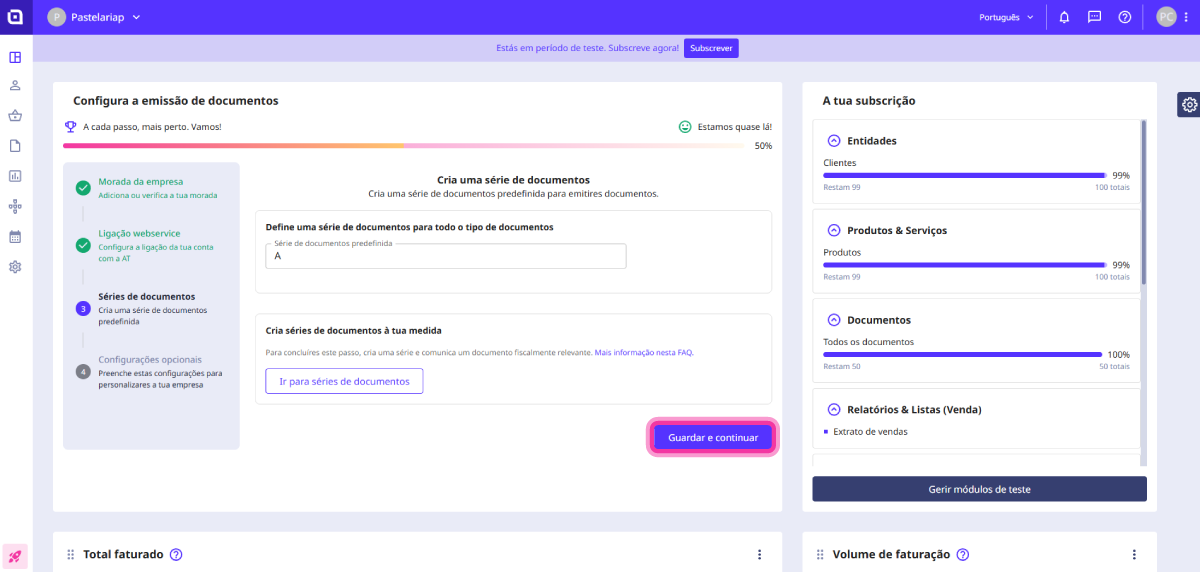Open the Pastelariap company dropdown
The height and width of the screenshot is (572, 1200).
coord(95,17)
